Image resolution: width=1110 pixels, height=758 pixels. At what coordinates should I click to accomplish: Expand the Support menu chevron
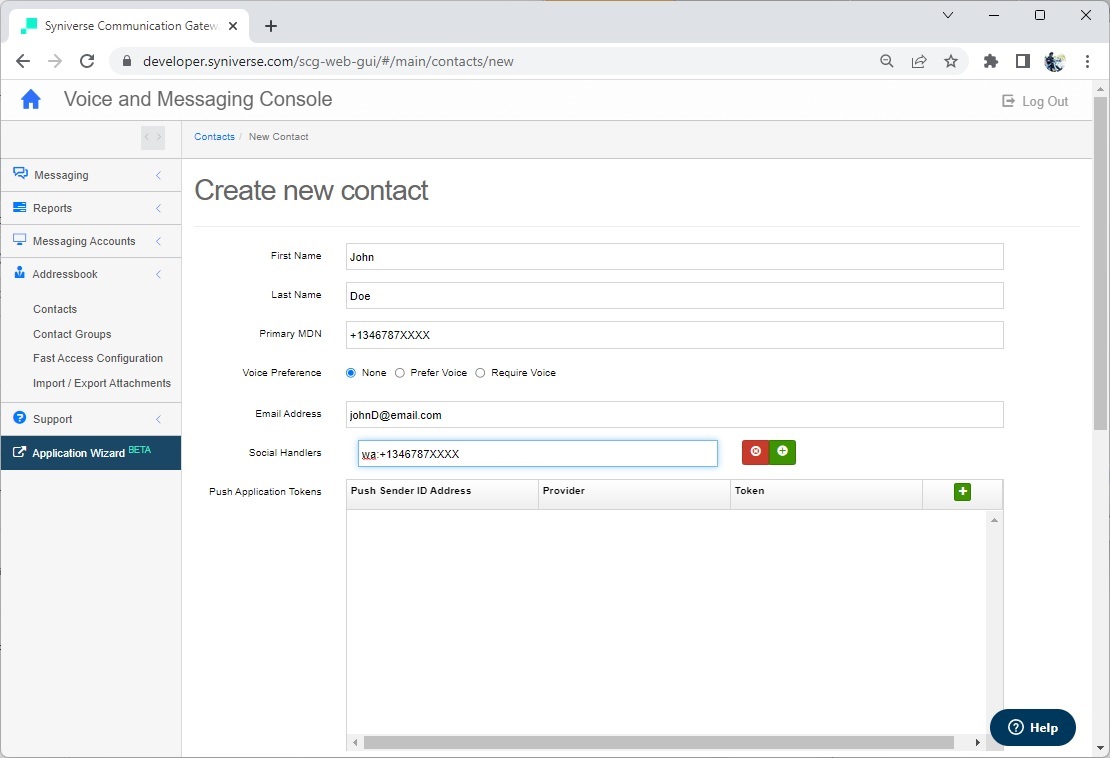pos(159,419)
